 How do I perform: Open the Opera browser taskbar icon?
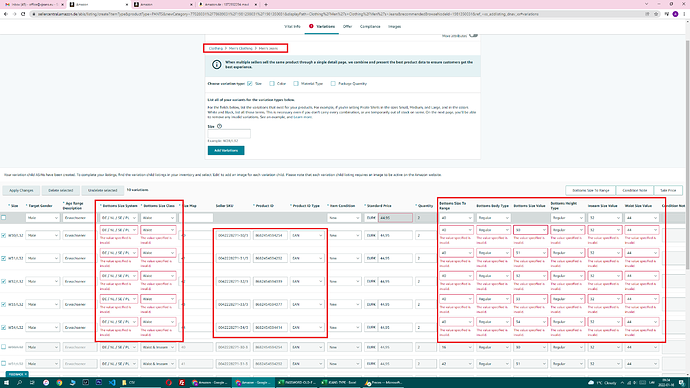pos(169,383)
